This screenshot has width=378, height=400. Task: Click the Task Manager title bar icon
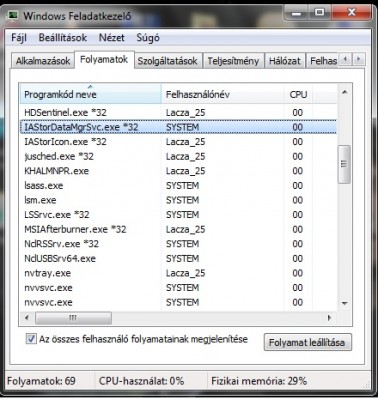[x=13, y=15]
